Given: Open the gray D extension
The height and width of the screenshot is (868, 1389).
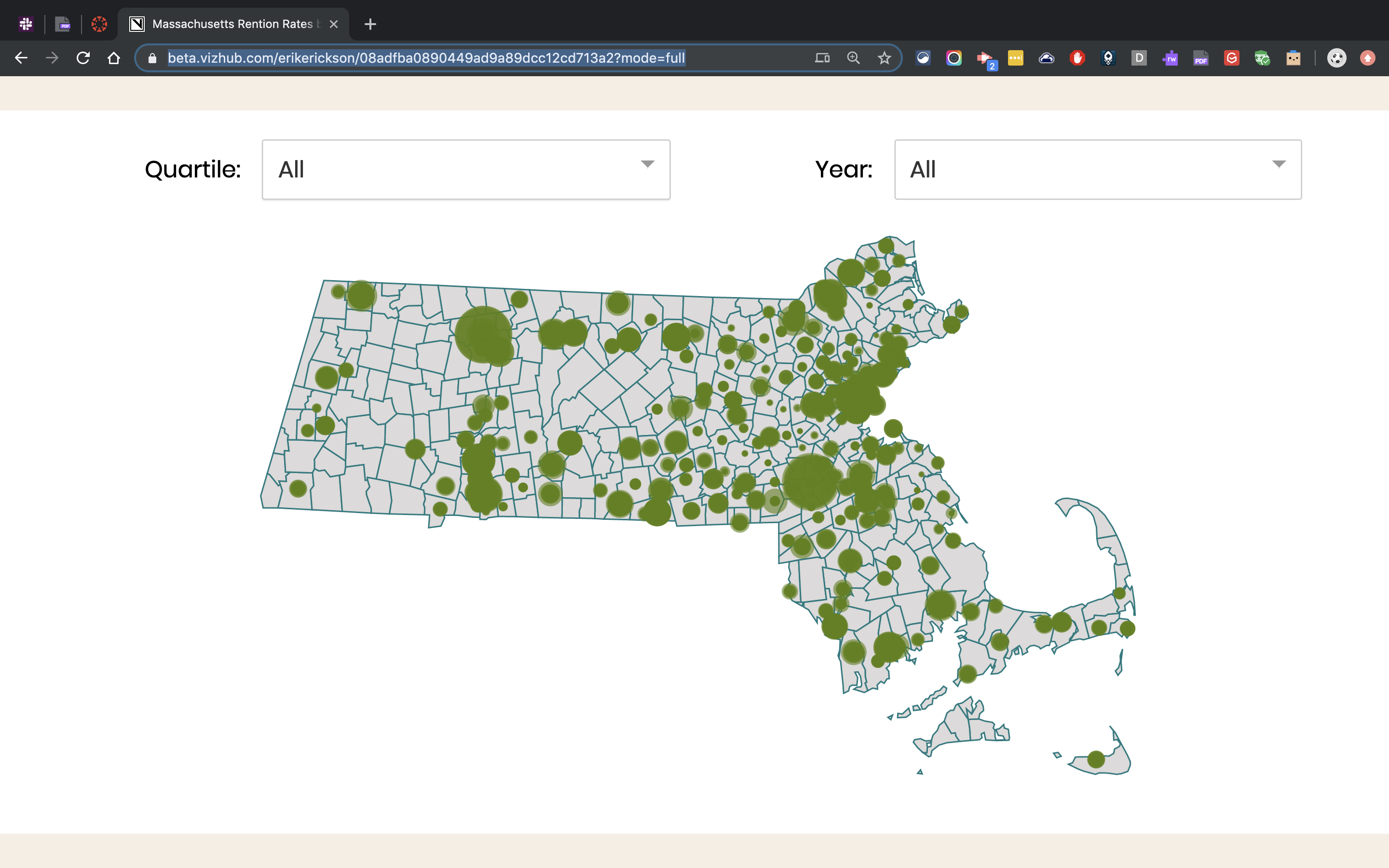Looking at the screenshot, I should pyautogui.click(x=1139, y=58).
